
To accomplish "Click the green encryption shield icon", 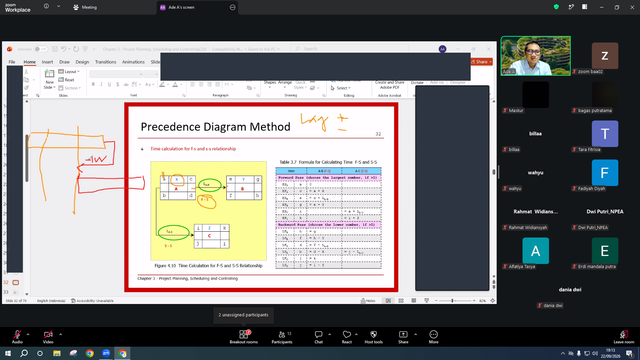I will (x=556, y=7).
